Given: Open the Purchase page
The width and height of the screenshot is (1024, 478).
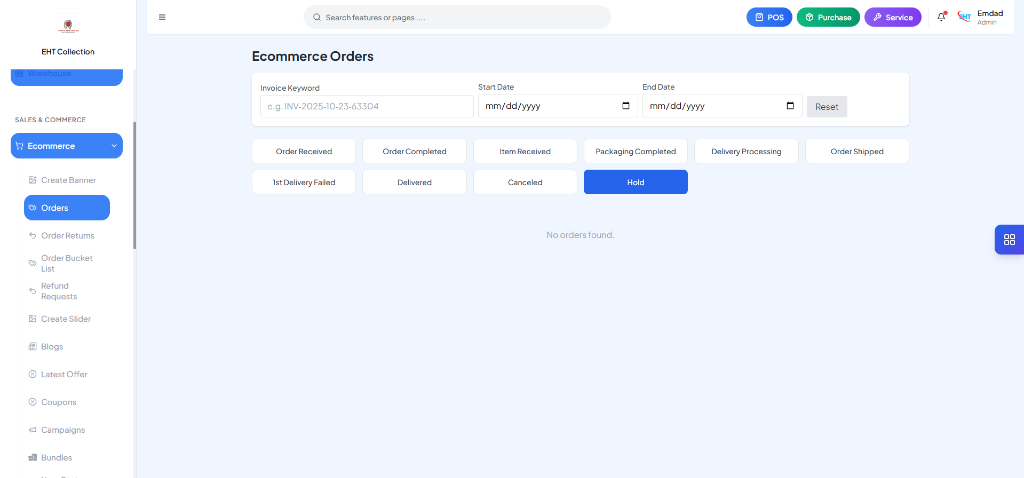Looking at the screenshot, I should 828,17.
